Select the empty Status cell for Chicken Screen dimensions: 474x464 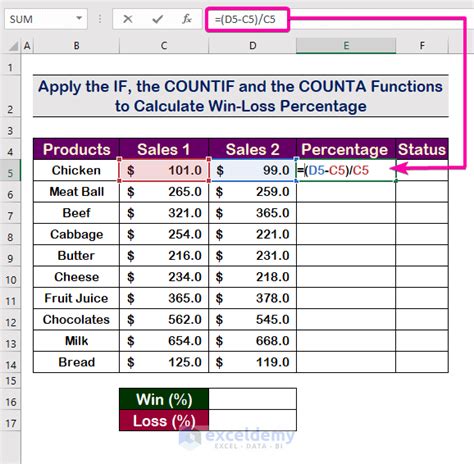pyautogui.click(x=422, y=170)
